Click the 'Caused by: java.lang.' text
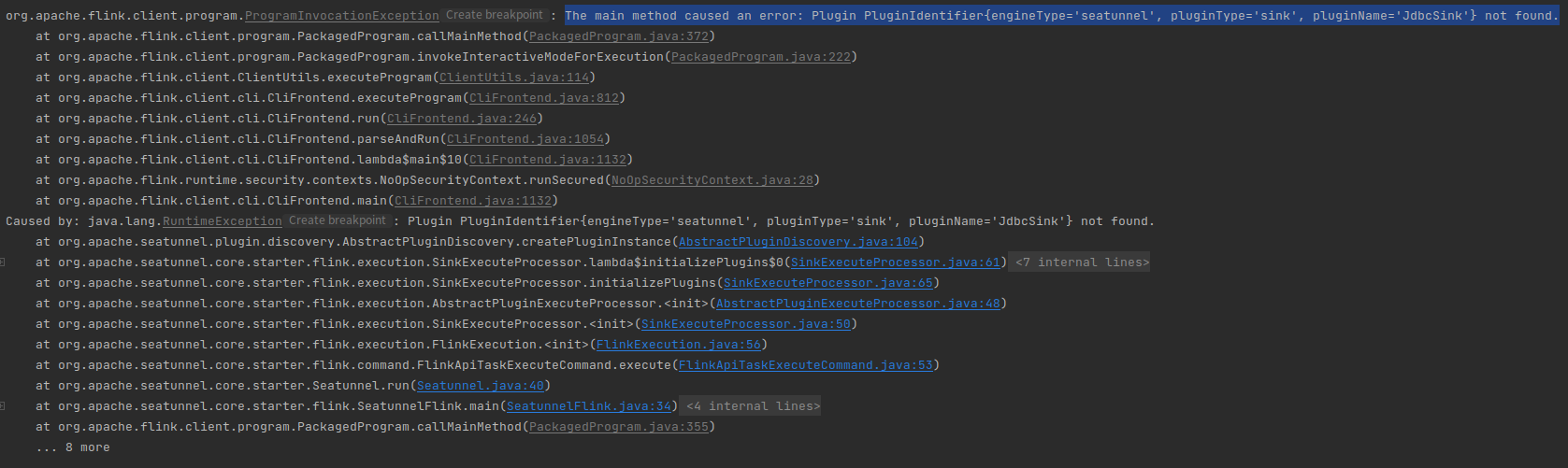The height and width of the screenshot is (468, 1568). coord(84,221)
